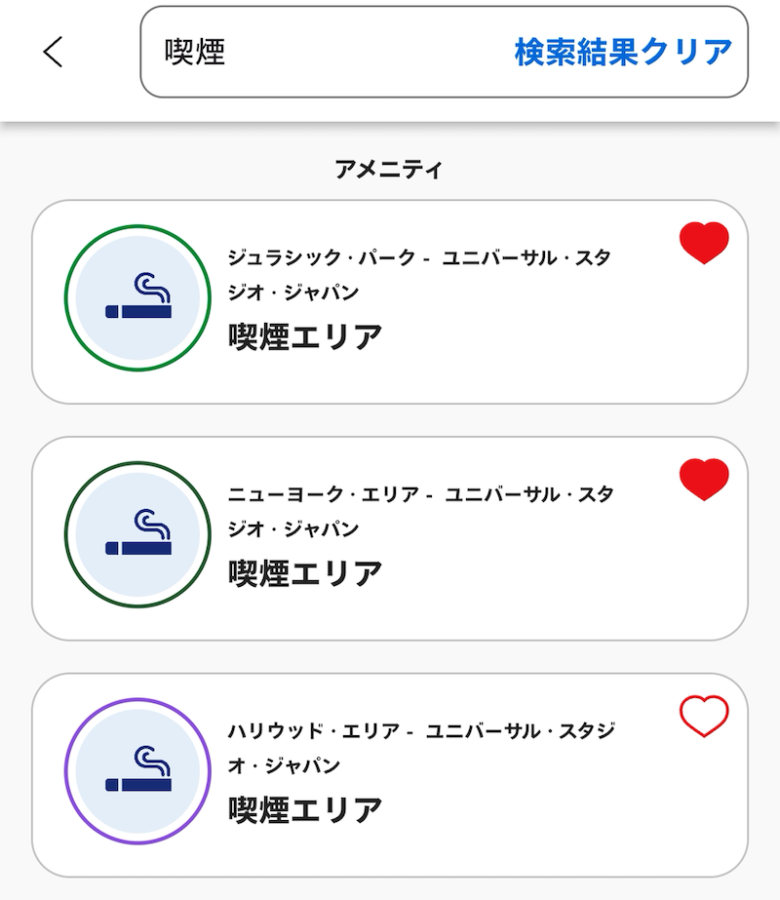The height and width of the screenshot is (900, 780).
Task: Tap the purple-ringed smoking icon for ハリウッド・エリア
Action: click(x=138, y=771)
